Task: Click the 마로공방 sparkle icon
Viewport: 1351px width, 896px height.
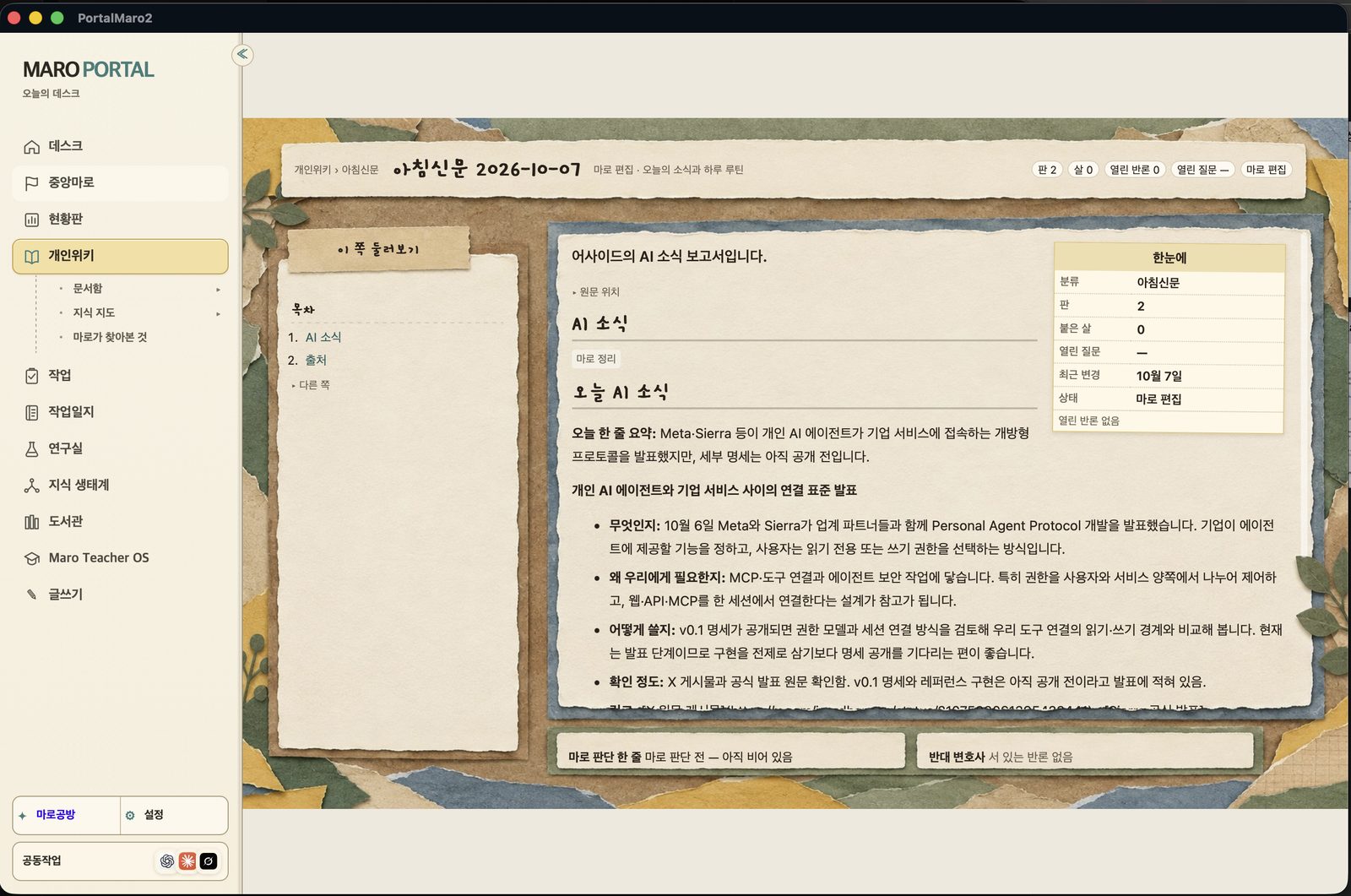Action: (23, 816)
